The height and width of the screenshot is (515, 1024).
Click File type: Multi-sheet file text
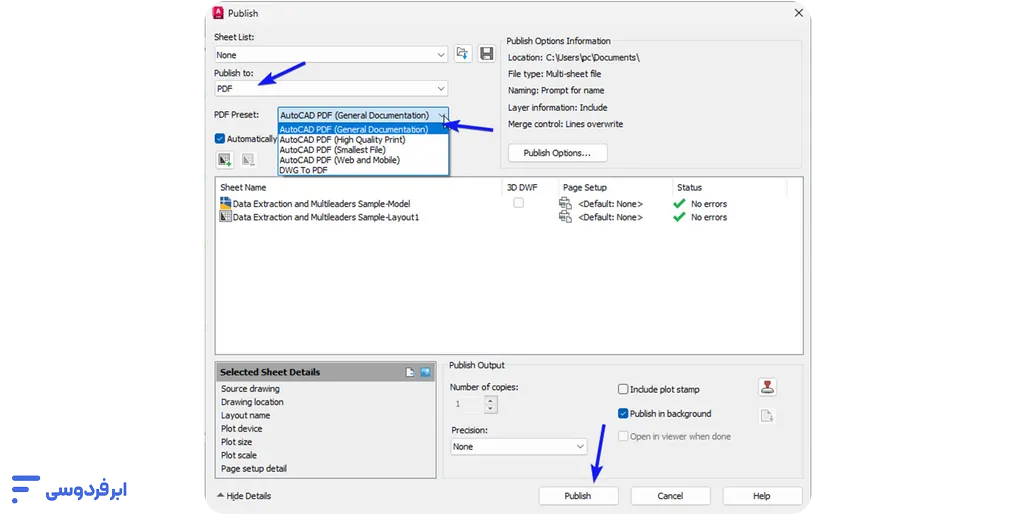pyautogui.click(x=554, y=74)
